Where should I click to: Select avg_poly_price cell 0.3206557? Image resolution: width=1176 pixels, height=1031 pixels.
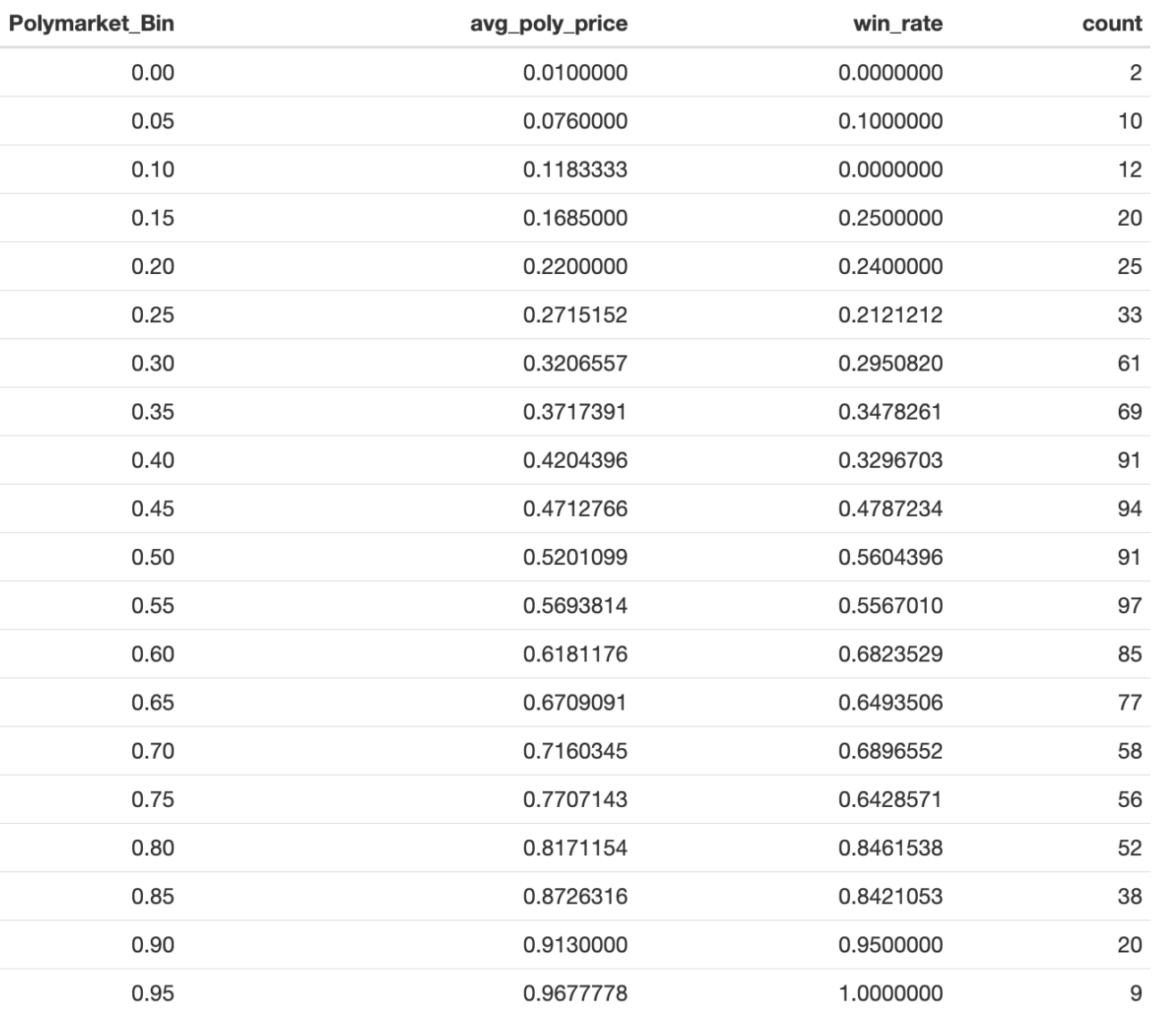click(575, 363)
